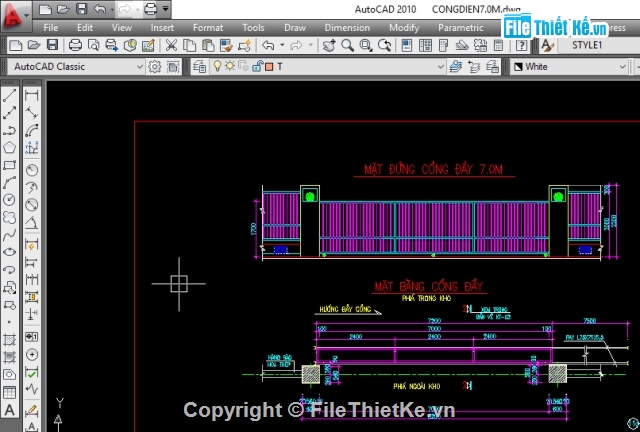Expand the layer list dropdown

(440, 66)
